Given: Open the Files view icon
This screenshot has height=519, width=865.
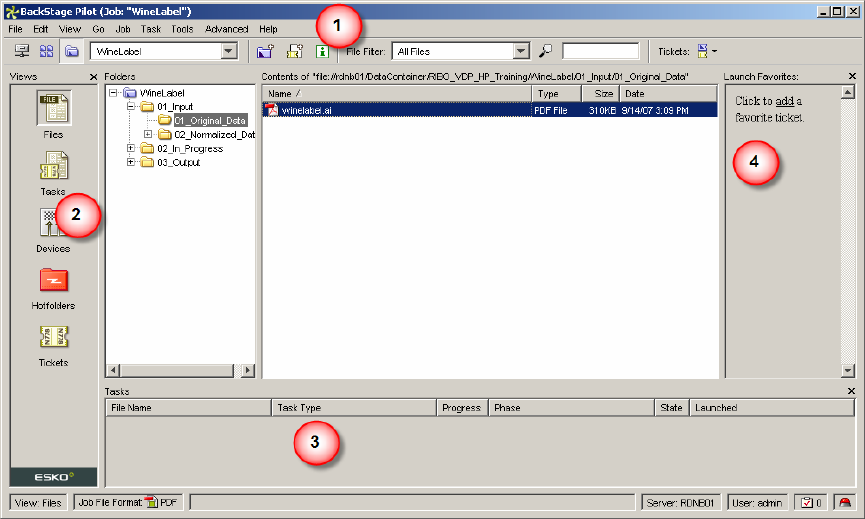Looking at the screenshot, I should click(54, 108).
